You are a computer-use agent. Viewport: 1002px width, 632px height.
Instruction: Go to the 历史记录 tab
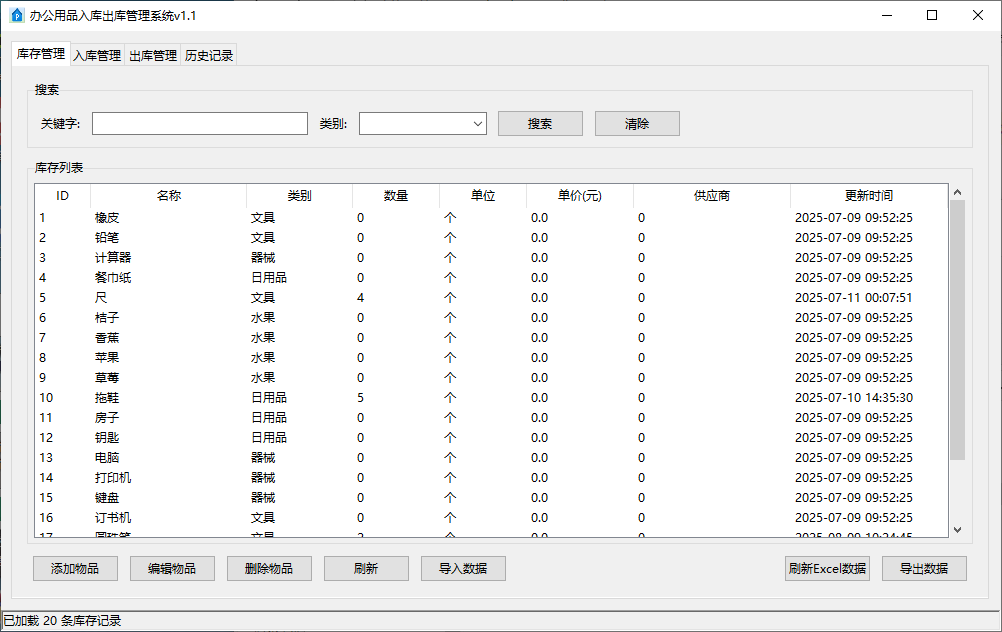point(209,56)
